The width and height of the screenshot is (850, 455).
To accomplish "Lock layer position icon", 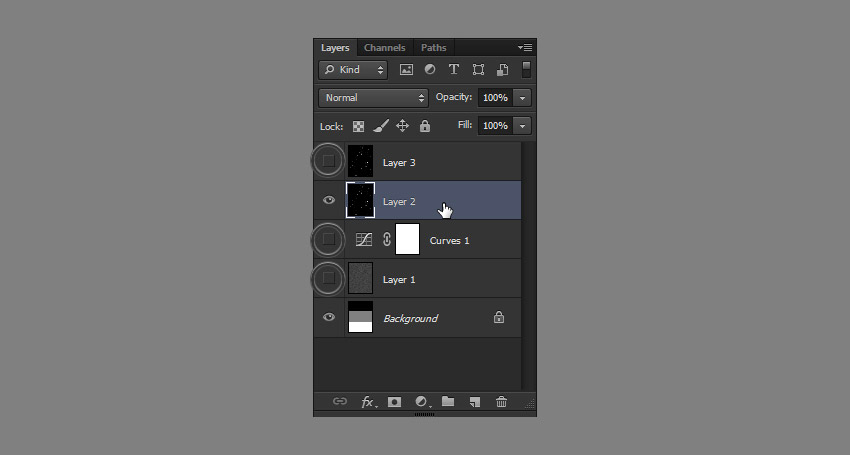I will click(402, 126).
